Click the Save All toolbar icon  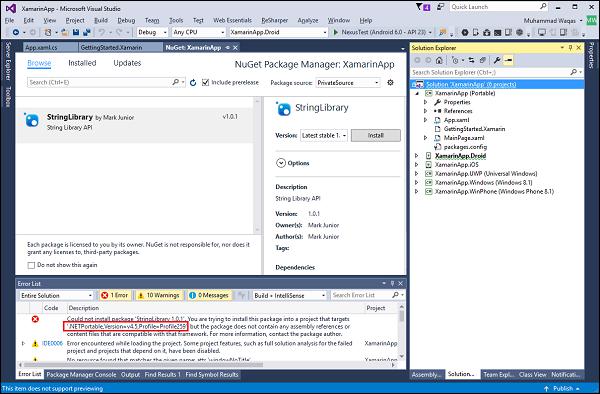pyautogui.click(x=87, y=32)
